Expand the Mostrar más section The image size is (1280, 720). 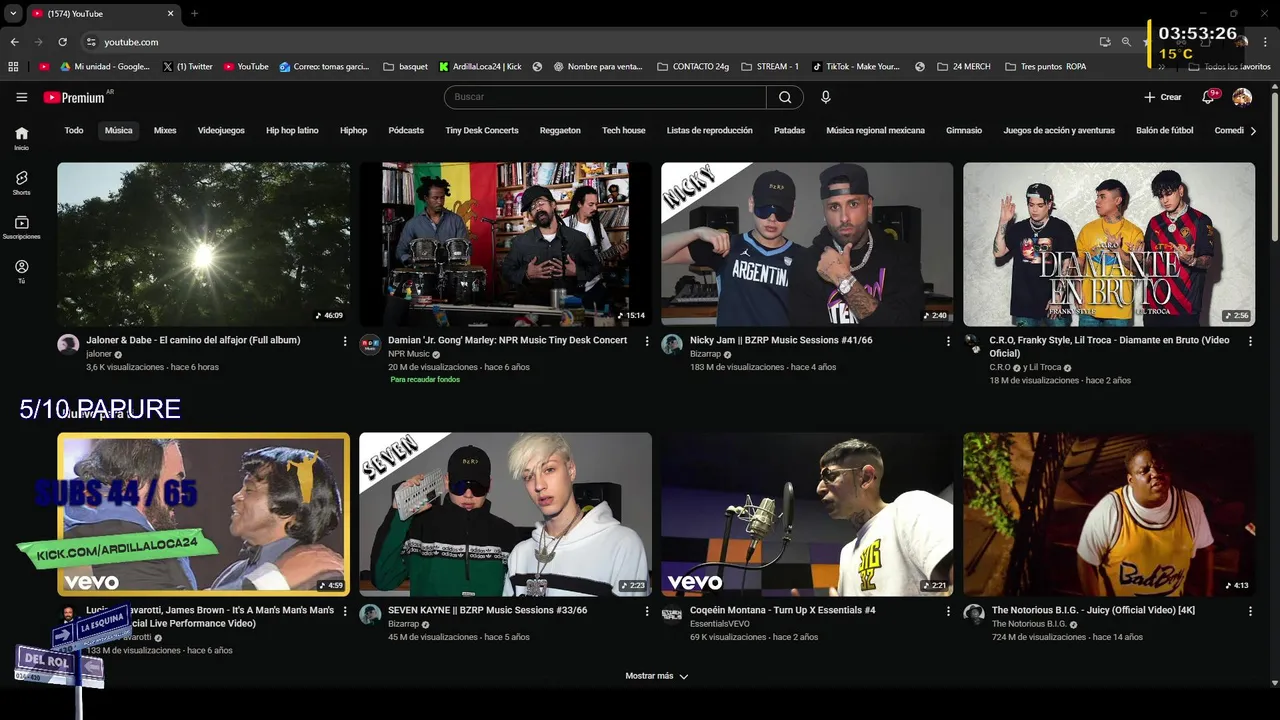[656, 676]
